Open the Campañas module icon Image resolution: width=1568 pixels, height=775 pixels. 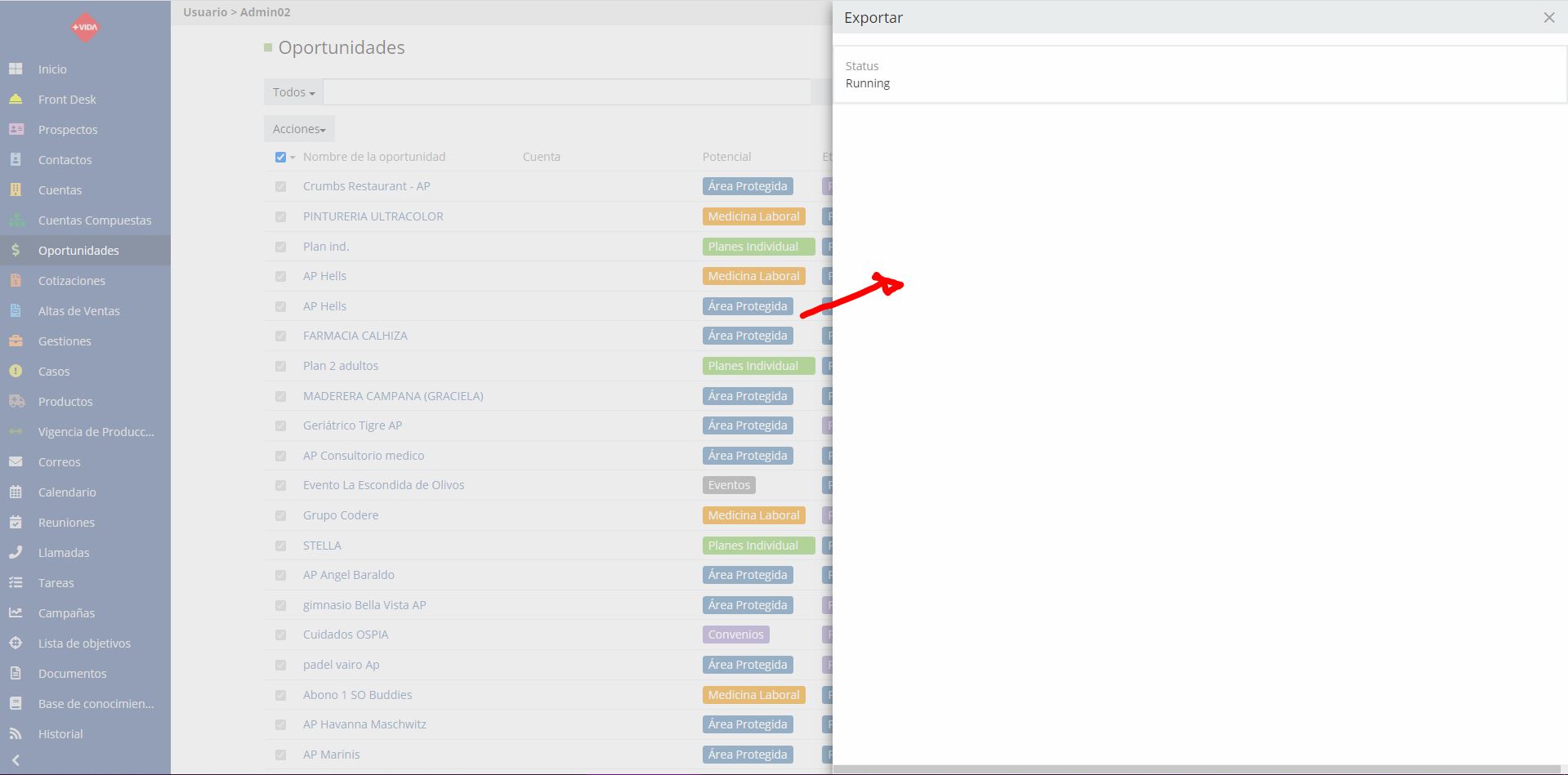(x=16, y=612)
